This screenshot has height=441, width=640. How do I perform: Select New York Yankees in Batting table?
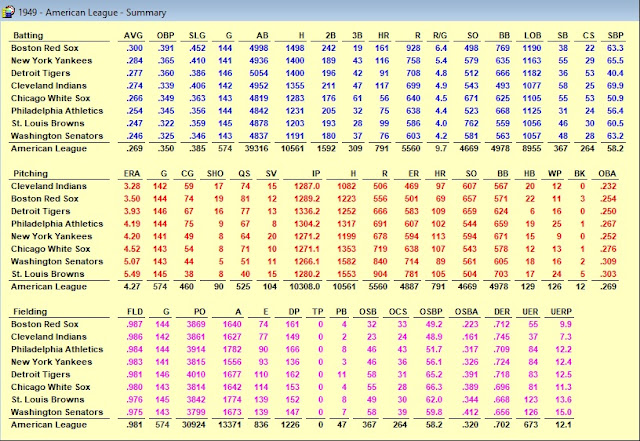pyautogui.click(x=51, y=61)
